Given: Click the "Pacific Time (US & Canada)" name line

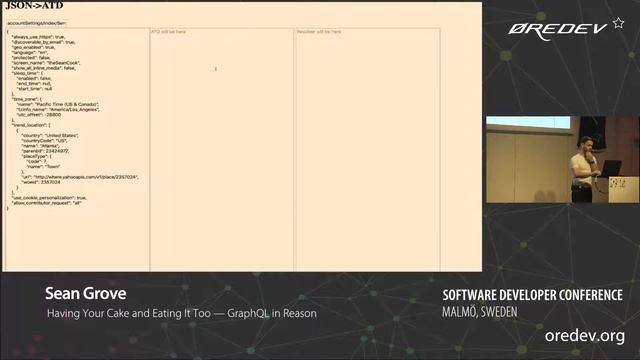Looking at the screenshot, I should 58,104.
